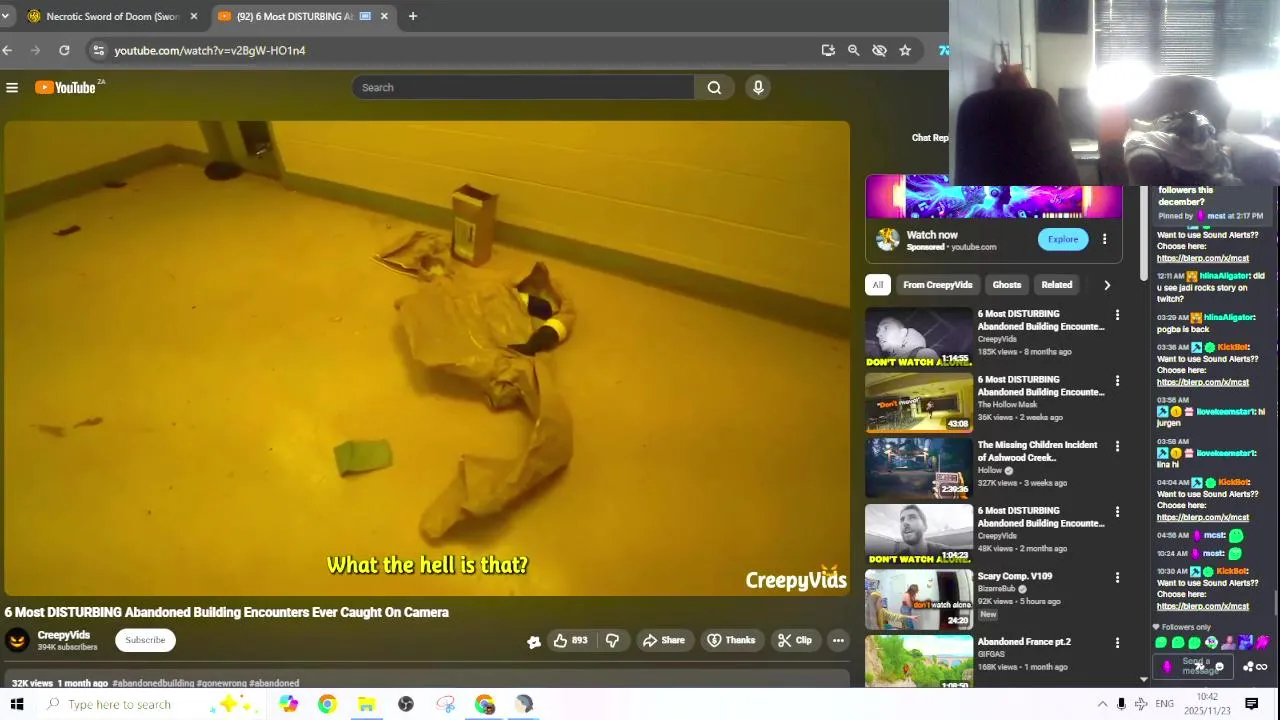Select the All filter chip
This screenshot has height=720, width=1280.
pos(878,285)
